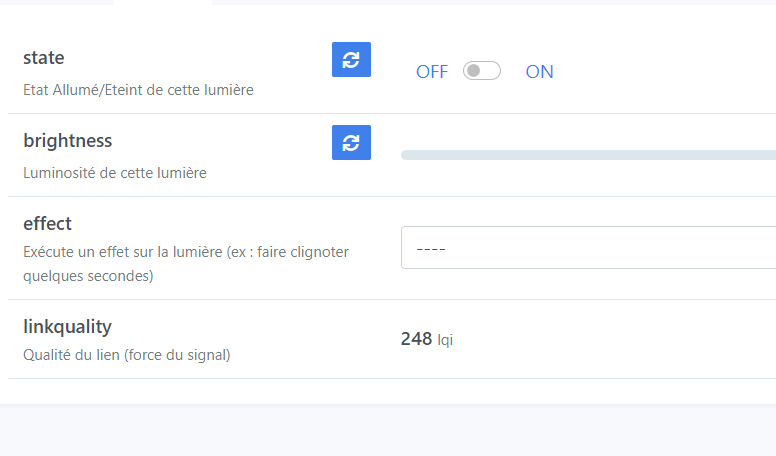Select the OFF label

pos(432,72)
